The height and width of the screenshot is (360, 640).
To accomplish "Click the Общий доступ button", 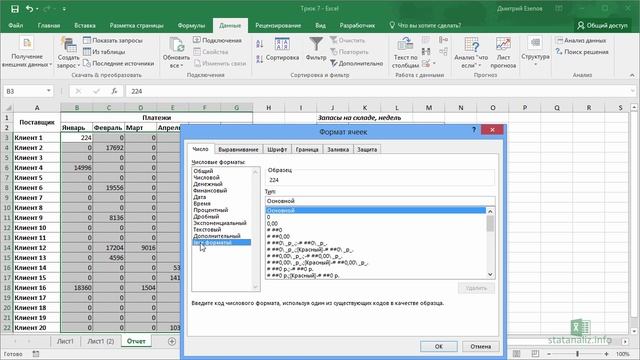I will pos(602,25).
